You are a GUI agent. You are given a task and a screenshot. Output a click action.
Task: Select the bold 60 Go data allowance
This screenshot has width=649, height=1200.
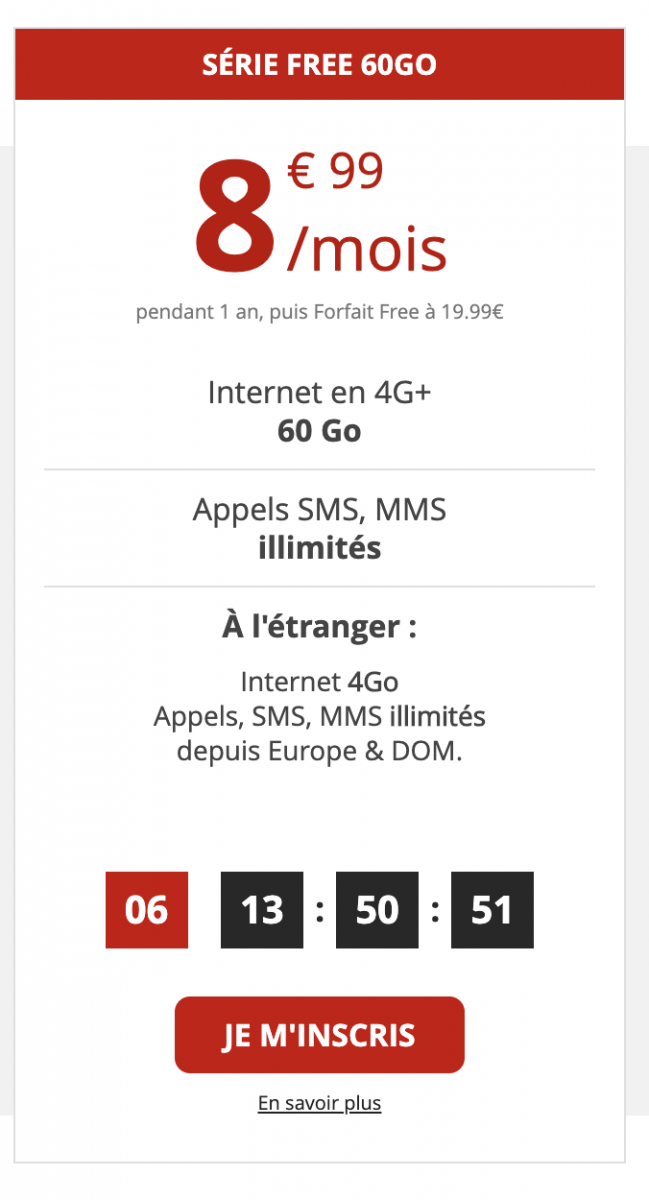click(x=319, y=431)
